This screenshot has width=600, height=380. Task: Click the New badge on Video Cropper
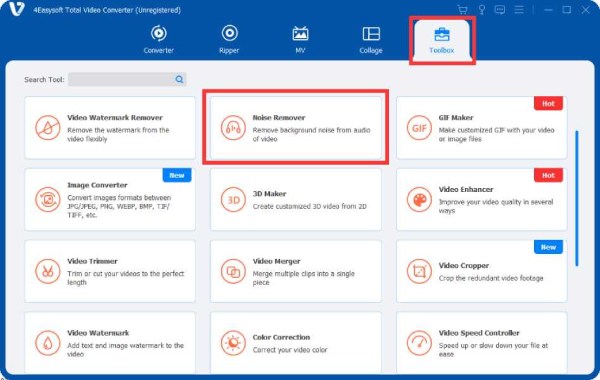pyautogui.click(x=548, y=247)
